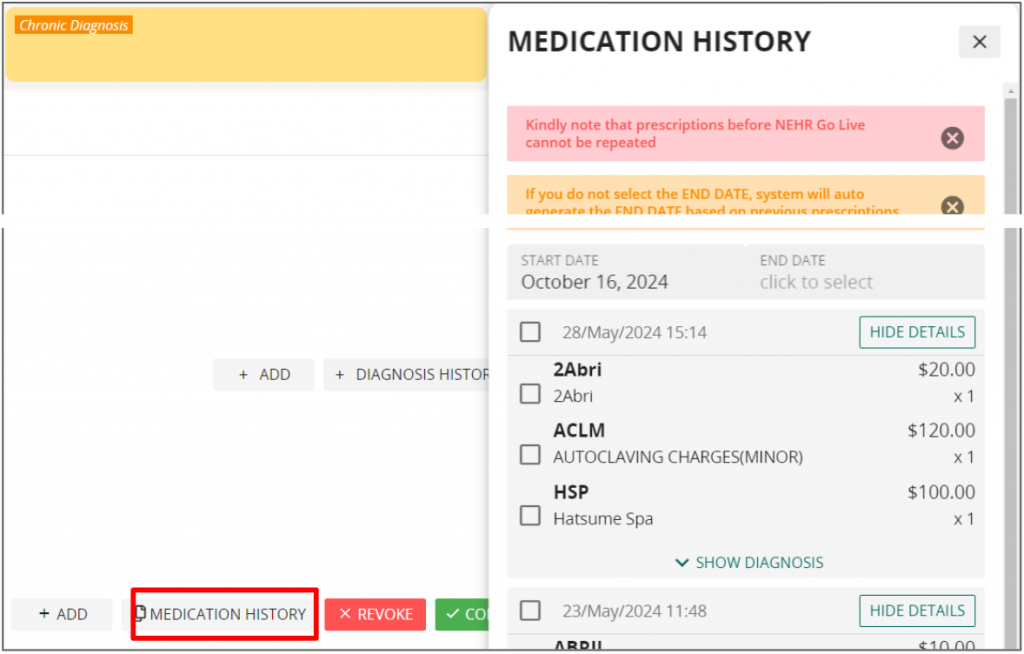
Task: Click the plus icon on the middle Add button
Action: 244,375
